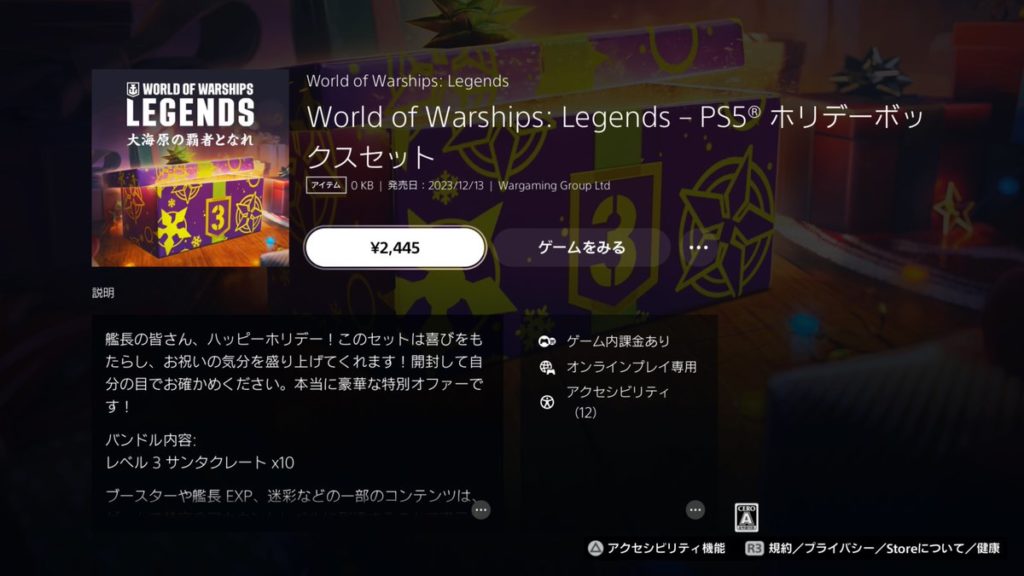Click the accessibility figure icon
The image size is (1024, 576).
[547, 402]
